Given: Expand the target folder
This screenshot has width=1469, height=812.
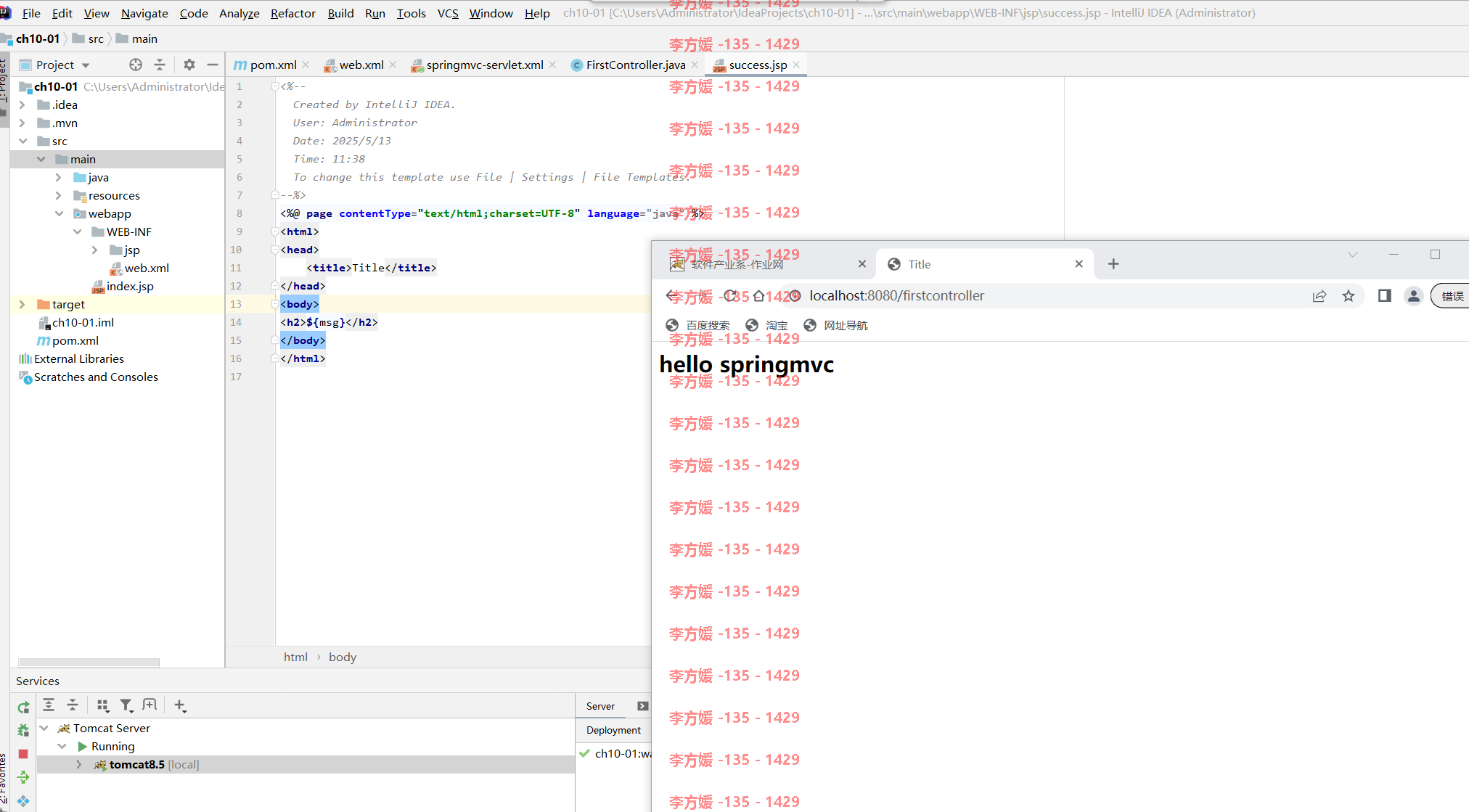Looking at the screenshot, I should [x=22, y=304].
